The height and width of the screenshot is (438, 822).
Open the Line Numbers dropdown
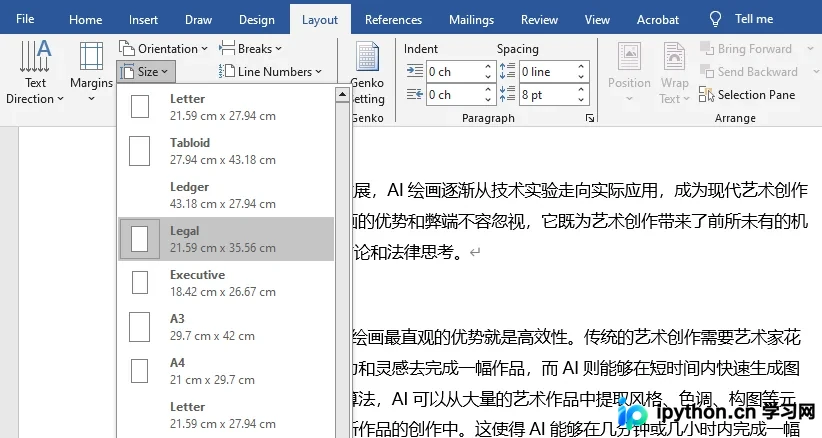270,72
